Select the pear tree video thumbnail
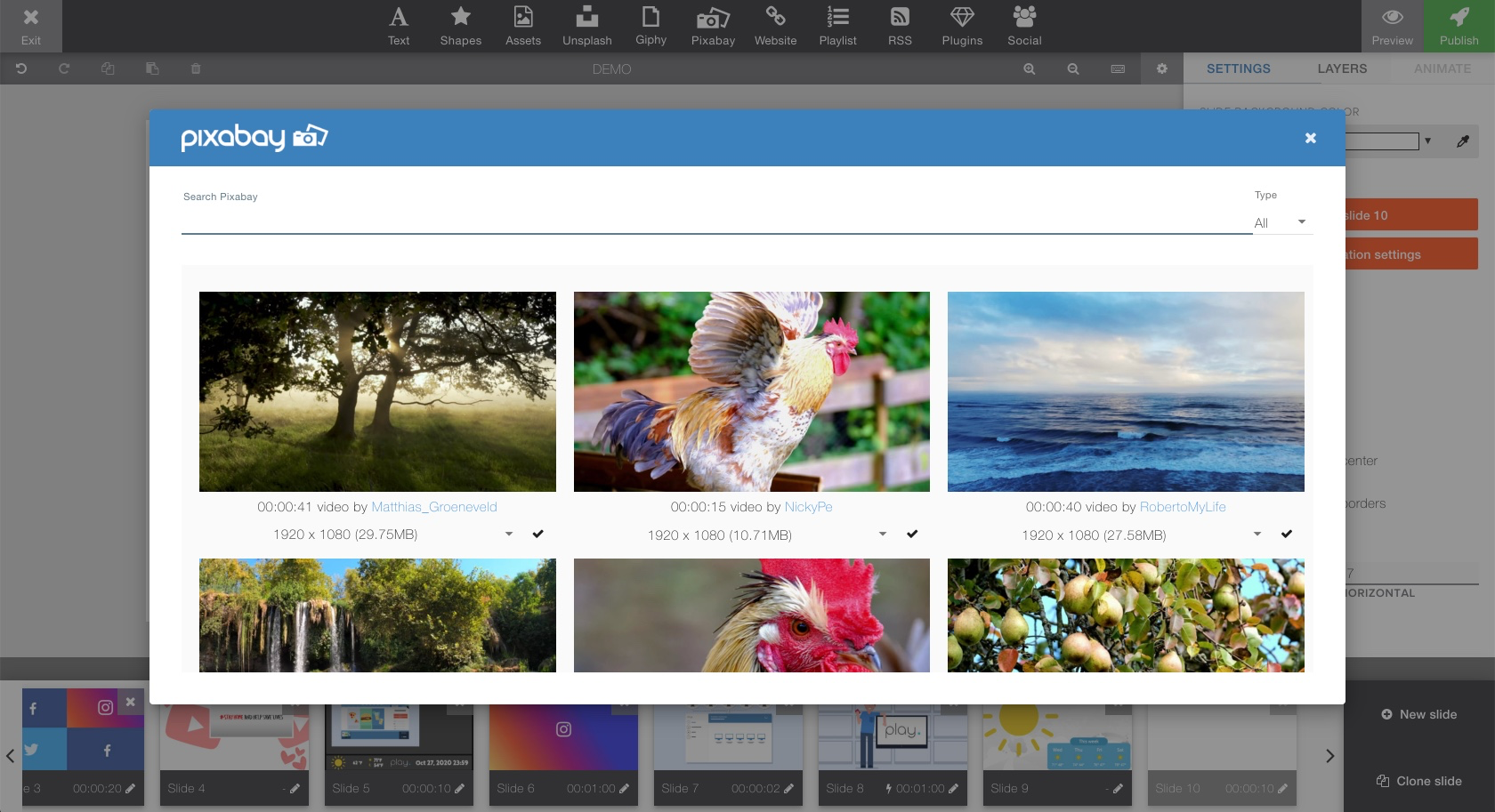Viewport: 1495px width, 812px height. pos(1126,615)
